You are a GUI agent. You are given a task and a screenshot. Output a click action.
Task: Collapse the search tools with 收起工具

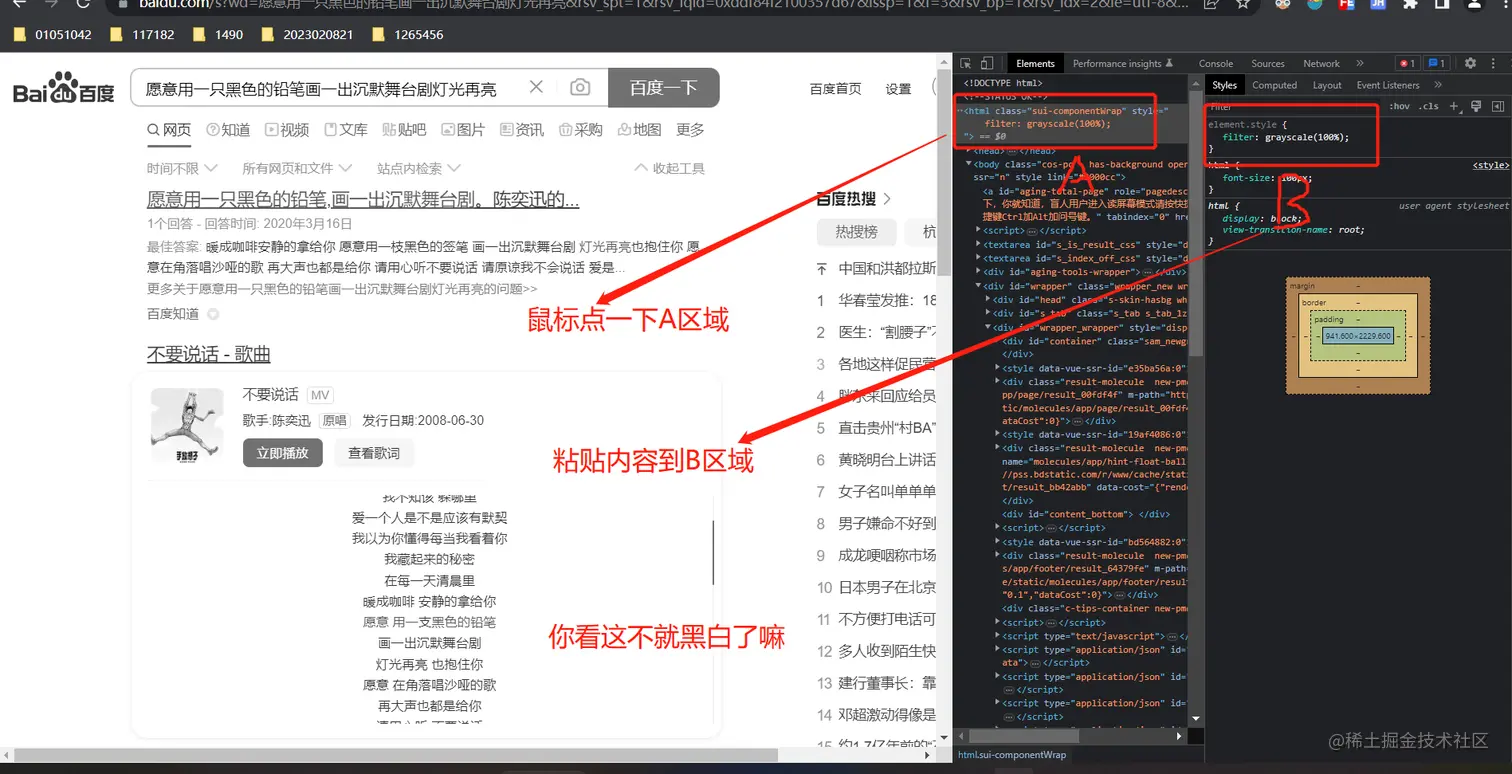point(670,168)
